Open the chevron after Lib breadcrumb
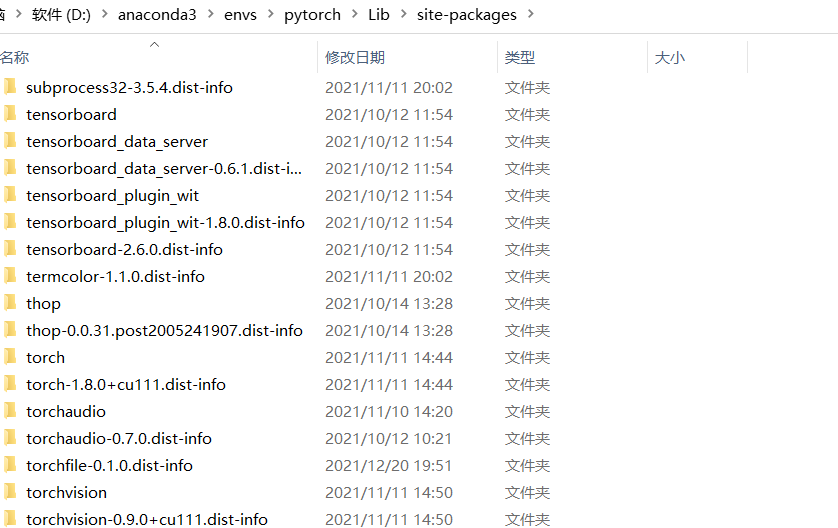 [404, 14]
